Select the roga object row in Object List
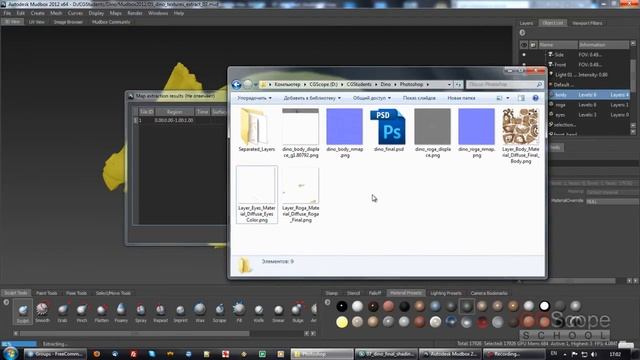This screenshot has width=640, height=360. coord(589,105)
